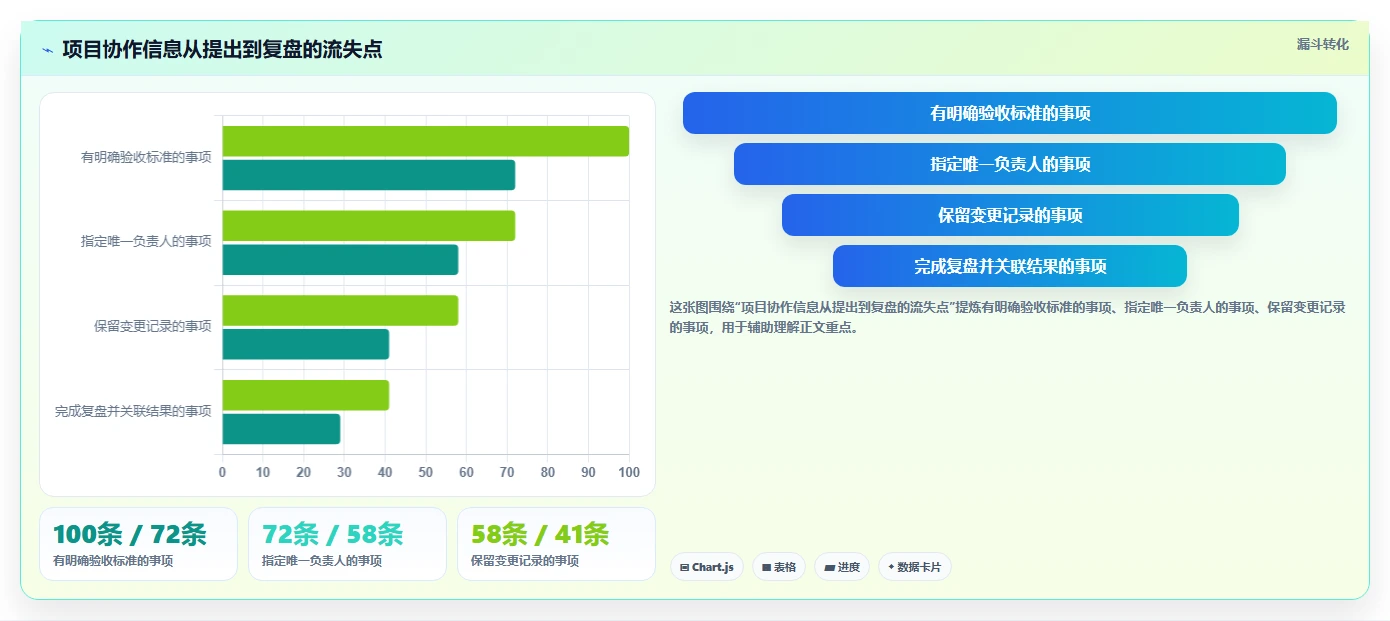Screen dimensions: 1390x621
Task: Click the 漏斗转化 label in the header
Action: click(1323, 44)
